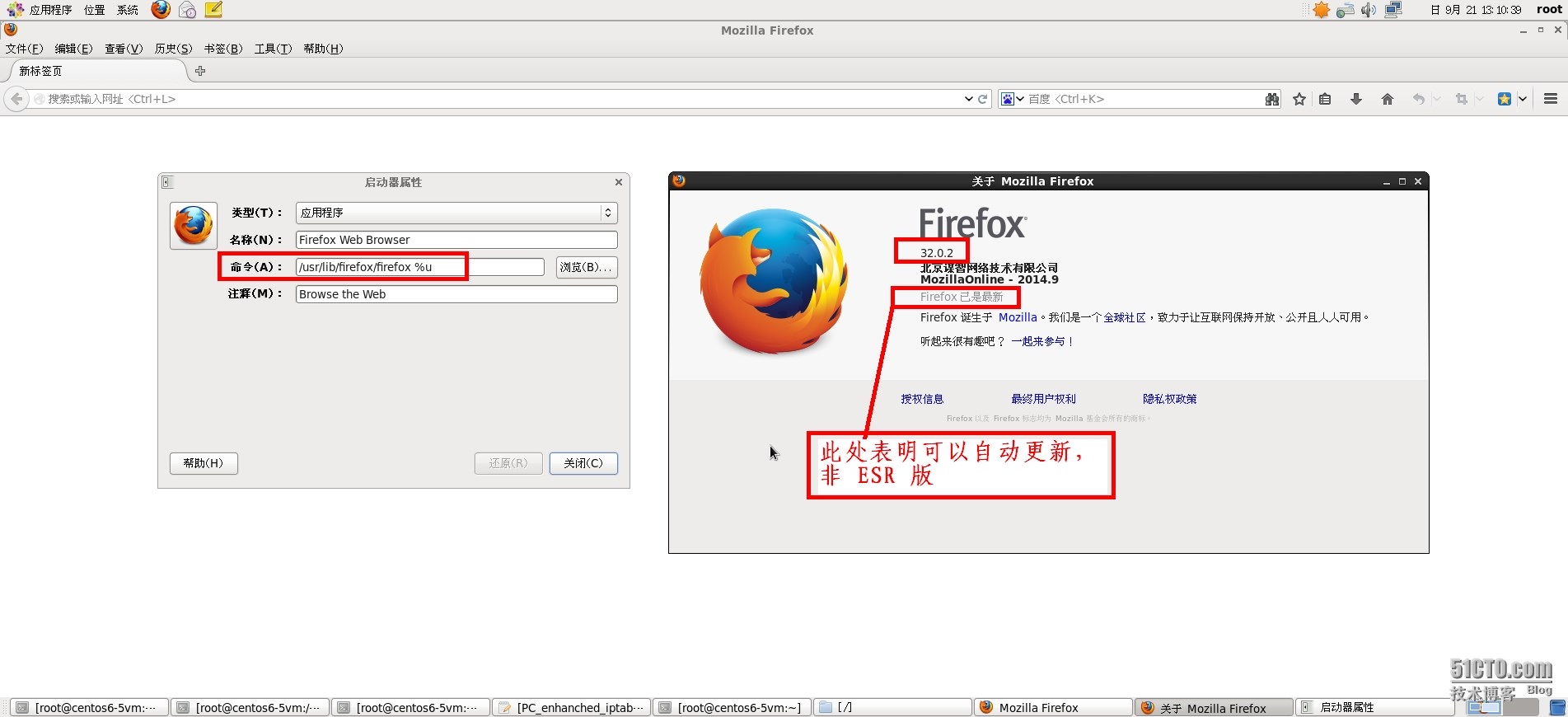Open the 工具(T) menu
1568x717 pixels.
click(x=273, y=49)
